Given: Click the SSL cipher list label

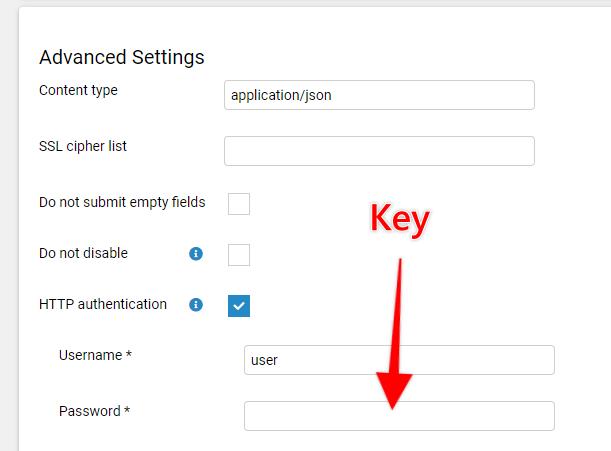Looking at the screenshot, I should (x=83, y=146).
